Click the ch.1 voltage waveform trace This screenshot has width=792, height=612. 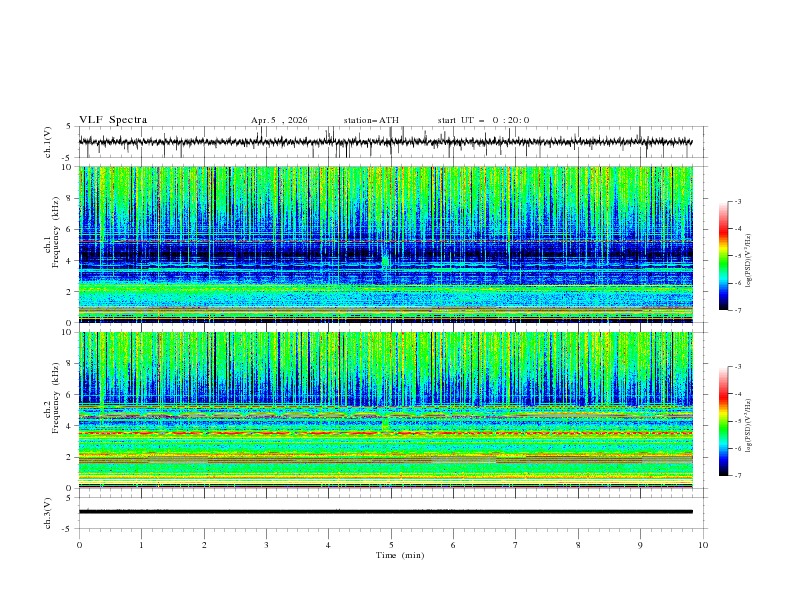click(x=385, y=142)
